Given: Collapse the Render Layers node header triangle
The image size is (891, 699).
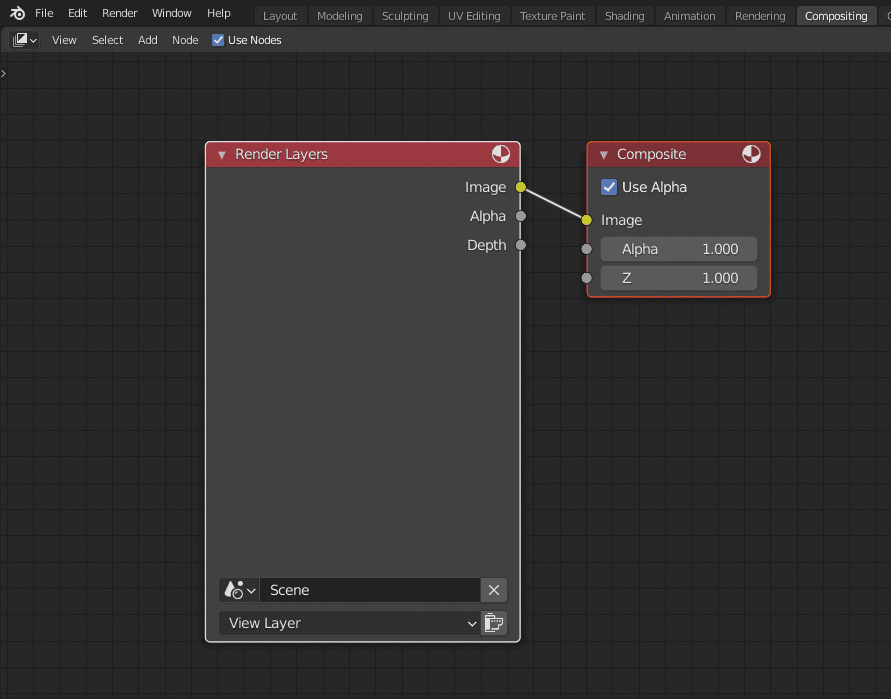Looking at the screenshot, I should tap(220, 154).
